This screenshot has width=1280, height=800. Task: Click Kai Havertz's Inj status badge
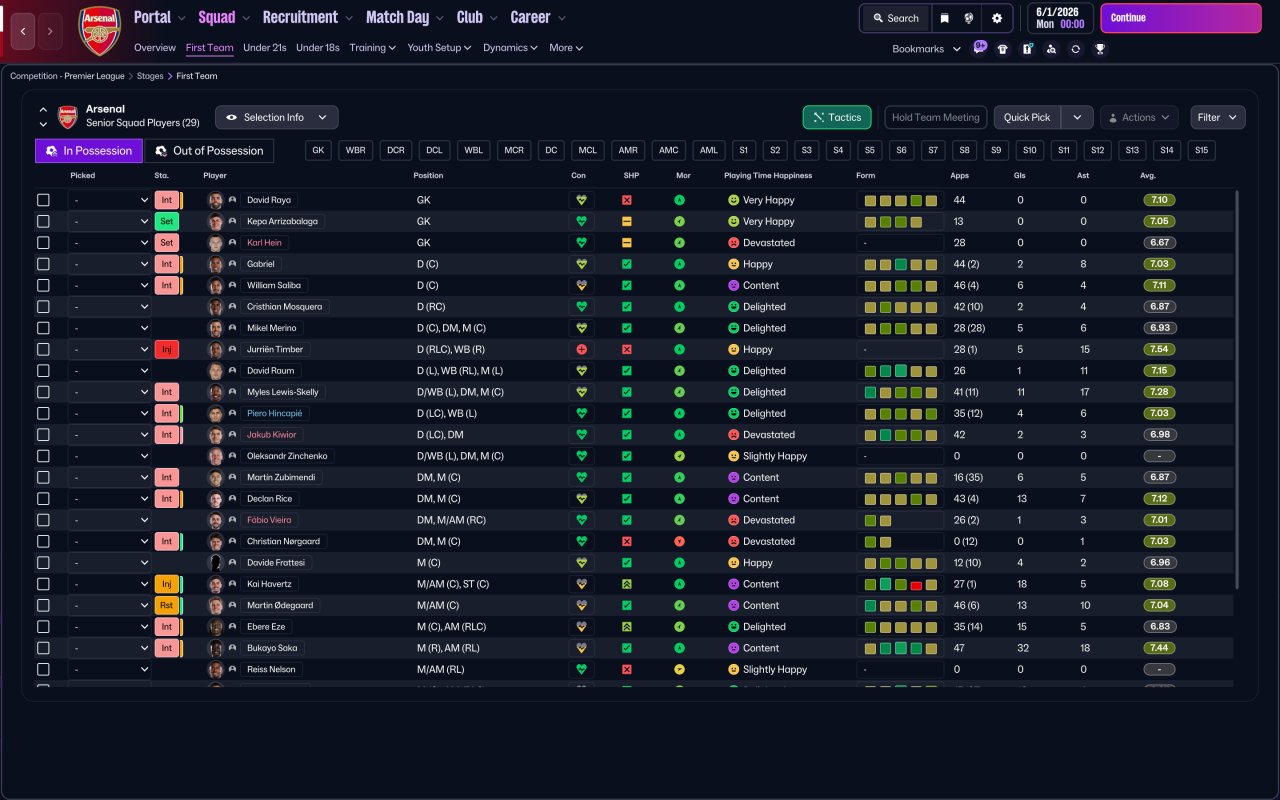pos(166,584)
